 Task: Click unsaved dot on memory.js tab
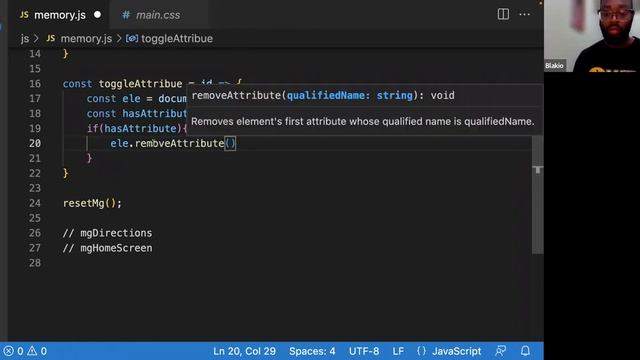(97, 15)
